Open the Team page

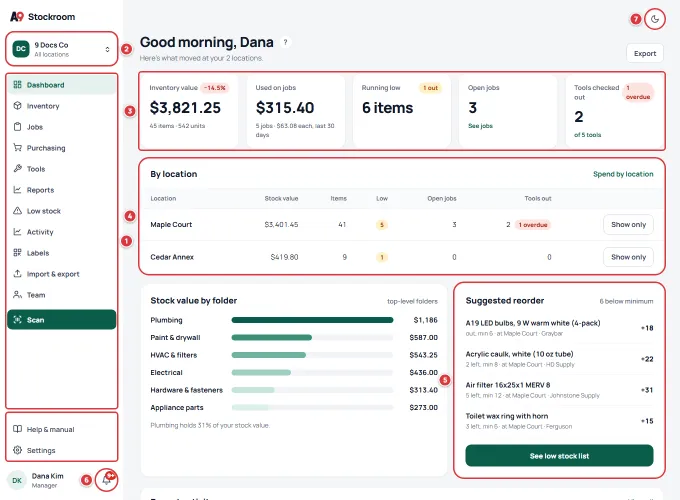tap(62, 295)
